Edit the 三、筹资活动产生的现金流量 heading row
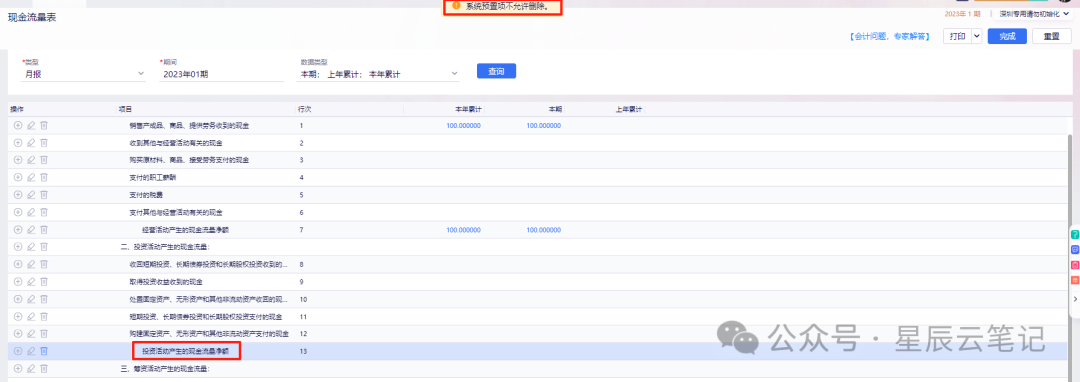This screenshot has height=382, width=1080. (31, 368)
